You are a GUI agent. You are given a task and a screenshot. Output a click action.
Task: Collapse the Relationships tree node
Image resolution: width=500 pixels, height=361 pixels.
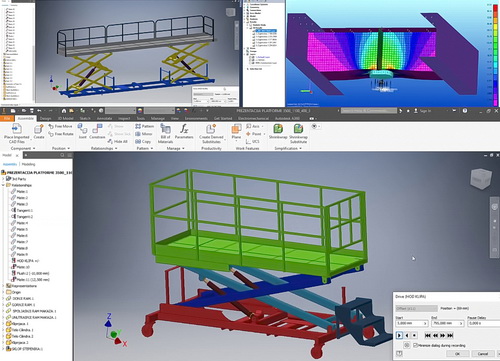(3, 185)
